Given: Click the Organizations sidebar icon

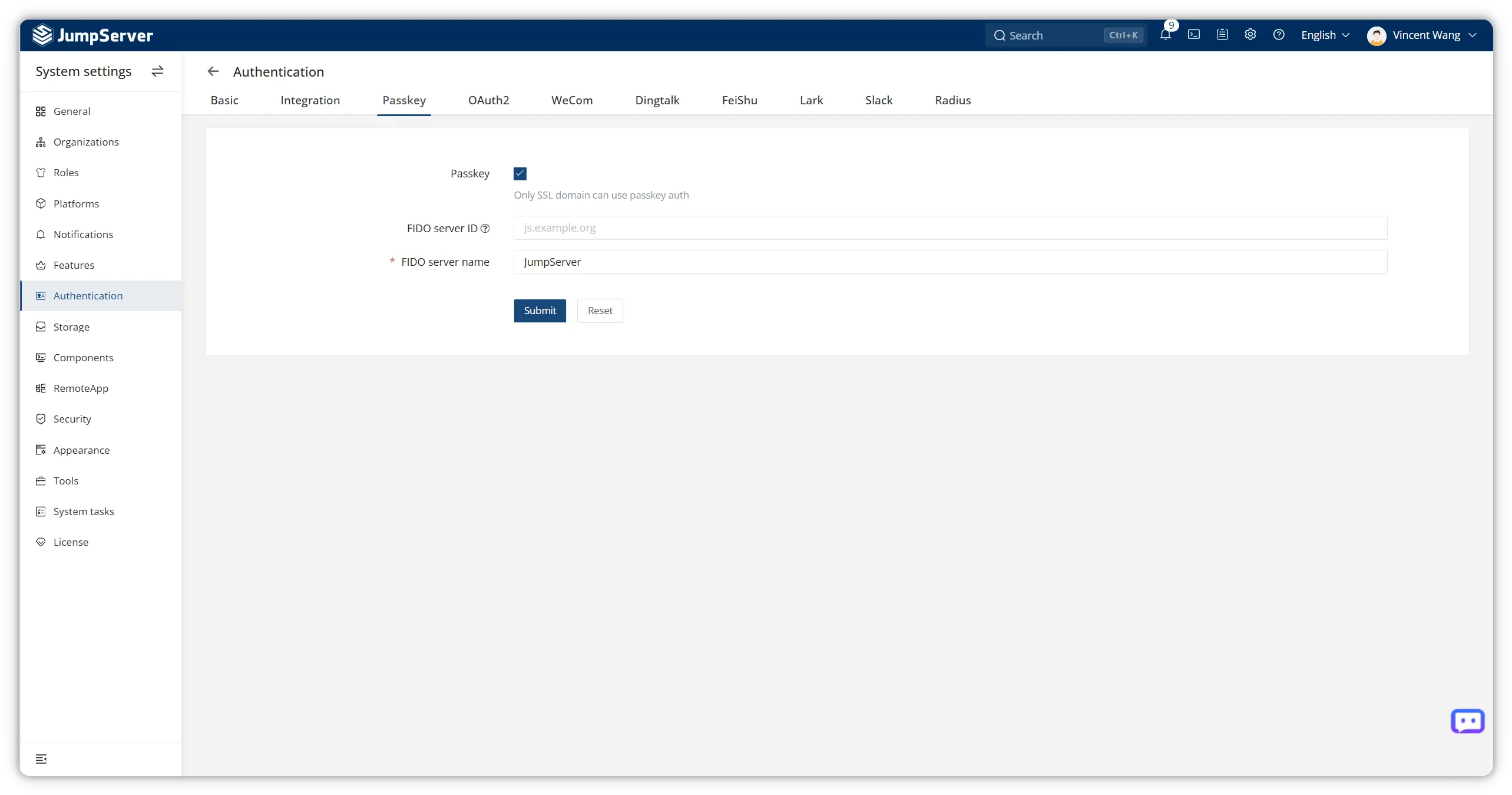Looking at the screenshot, I should click(x=41, y=142).
